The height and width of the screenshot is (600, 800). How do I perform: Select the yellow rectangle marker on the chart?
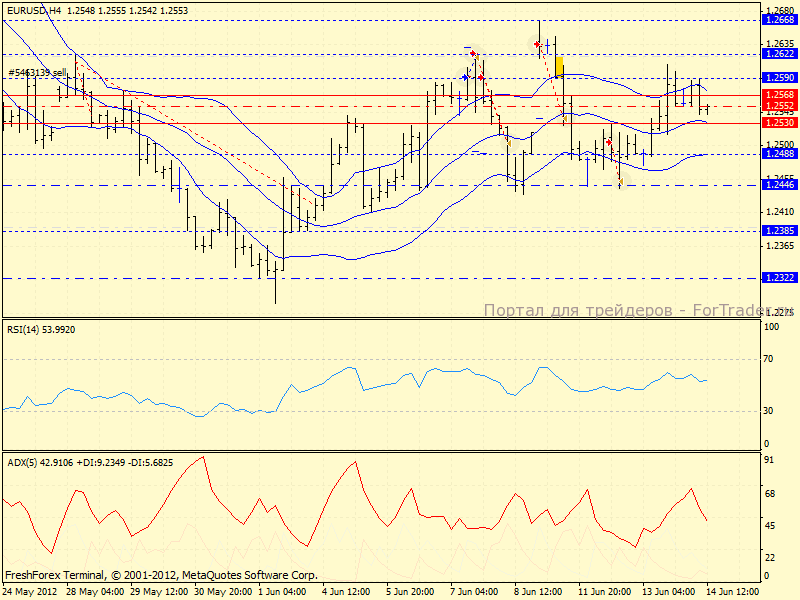pos(559,66)
